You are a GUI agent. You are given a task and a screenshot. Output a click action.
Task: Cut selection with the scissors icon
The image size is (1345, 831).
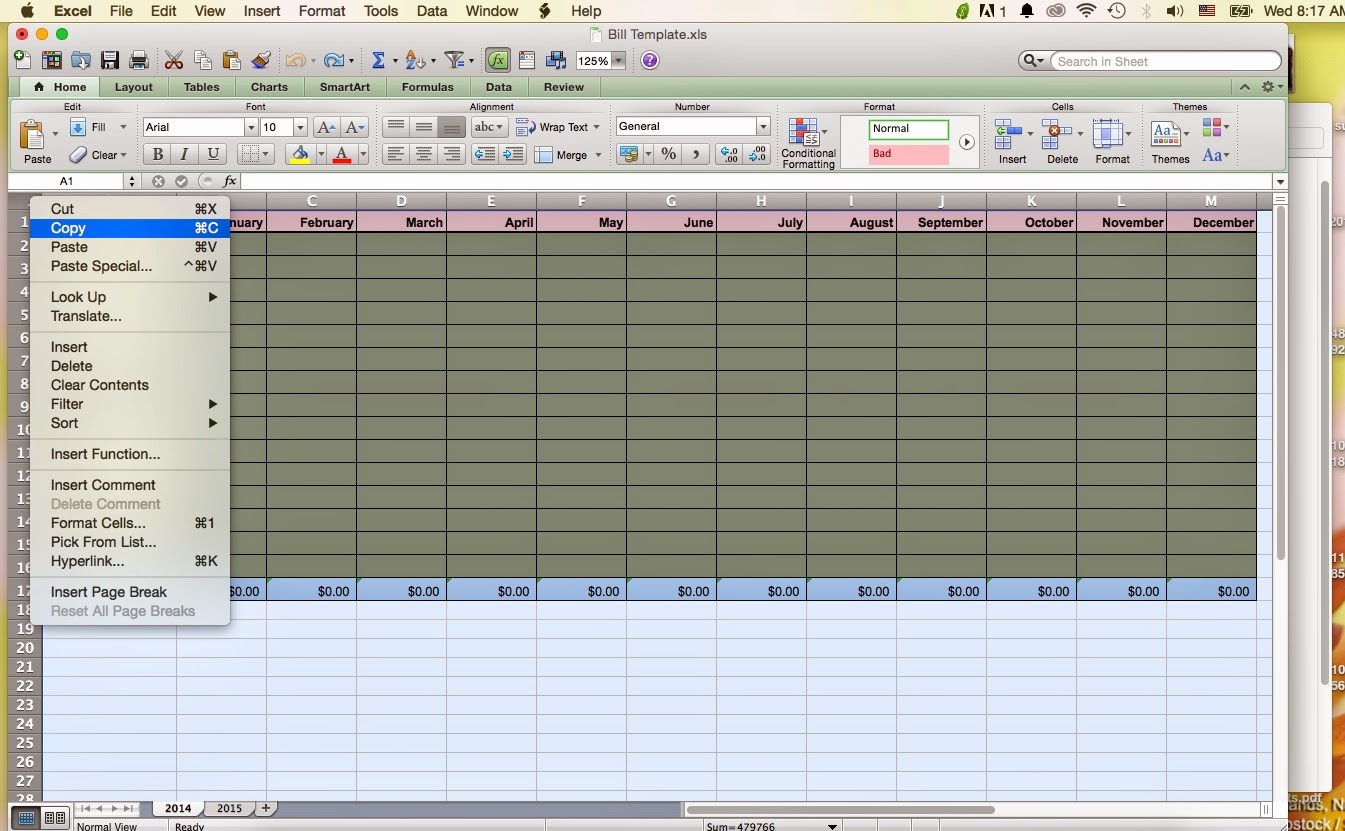[x=173, y=61]
